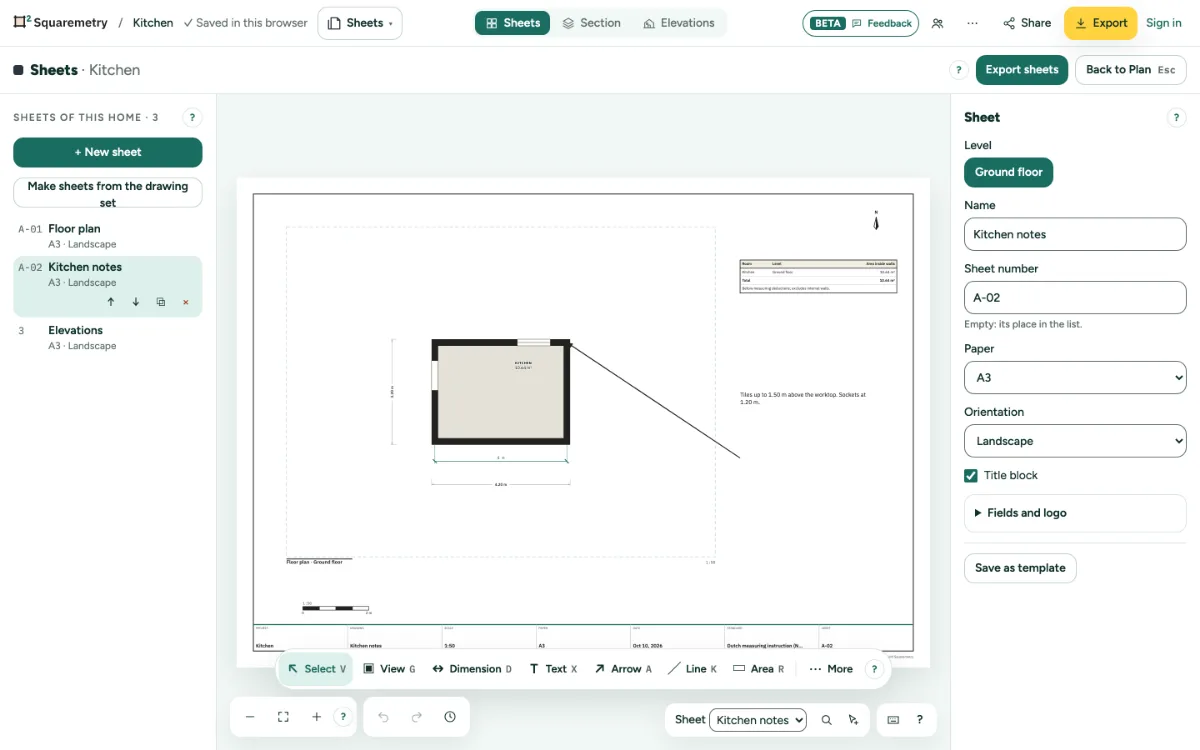Open the More tools menu
Viewport: 1200px width, 750px height.
831,669
